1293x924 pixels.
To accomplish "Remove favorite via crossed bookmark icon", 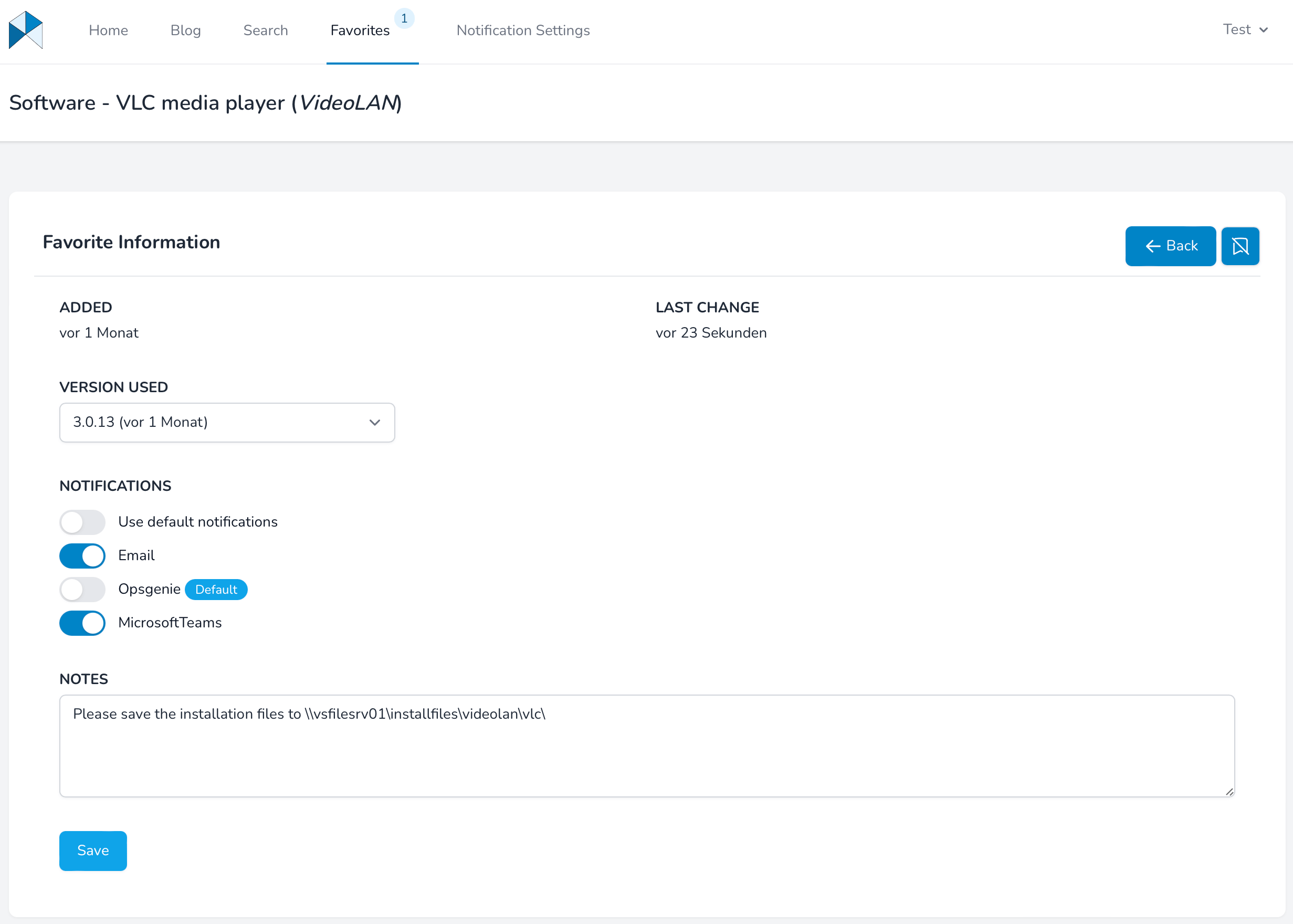I will [1240, 246].
